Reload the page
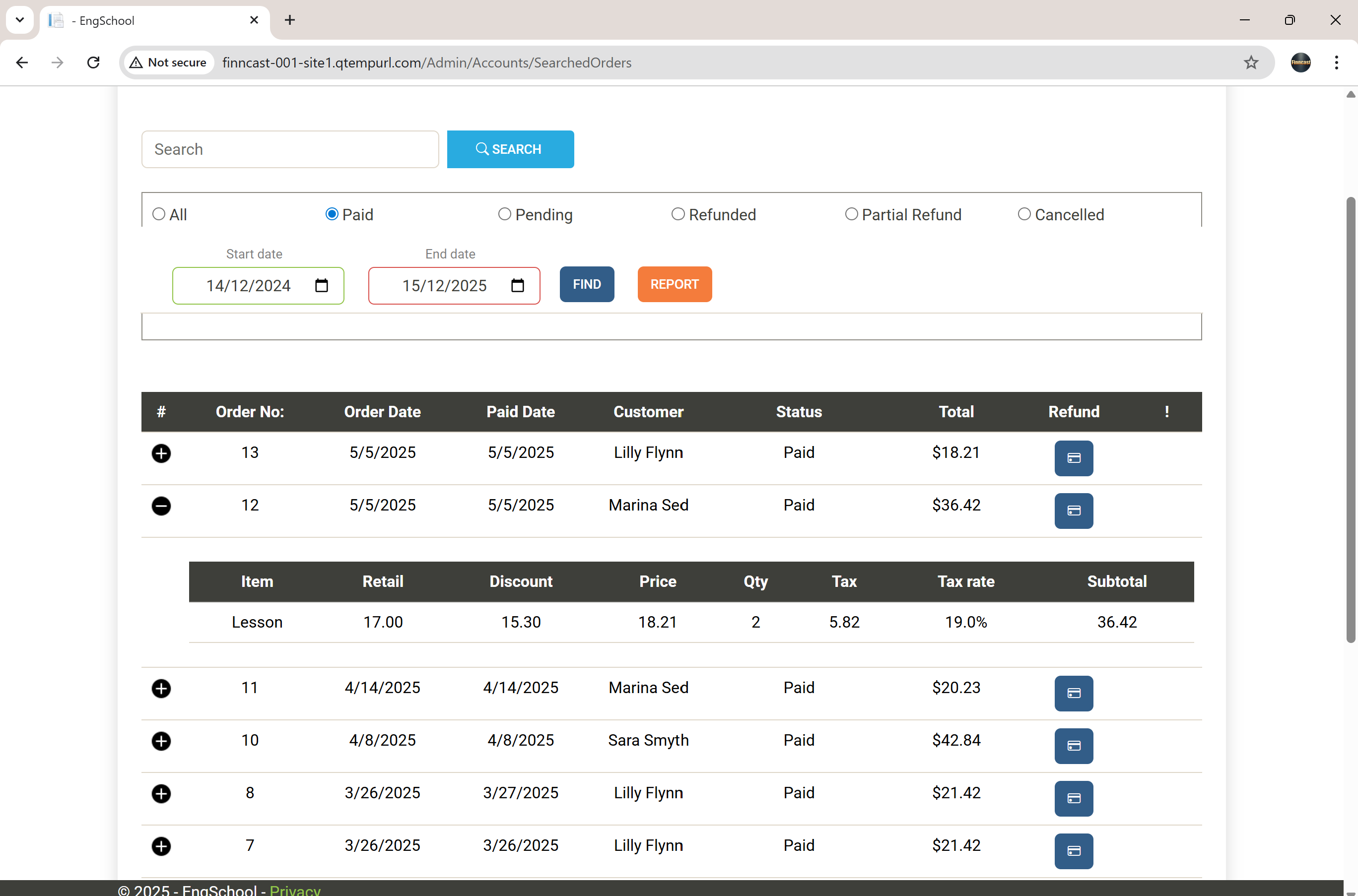 [93, 63]
